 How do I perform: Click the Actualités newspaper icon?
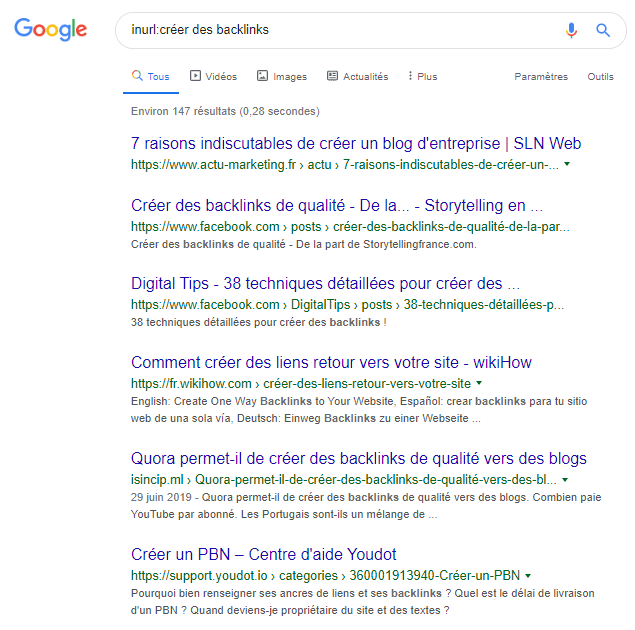point(332,76)
